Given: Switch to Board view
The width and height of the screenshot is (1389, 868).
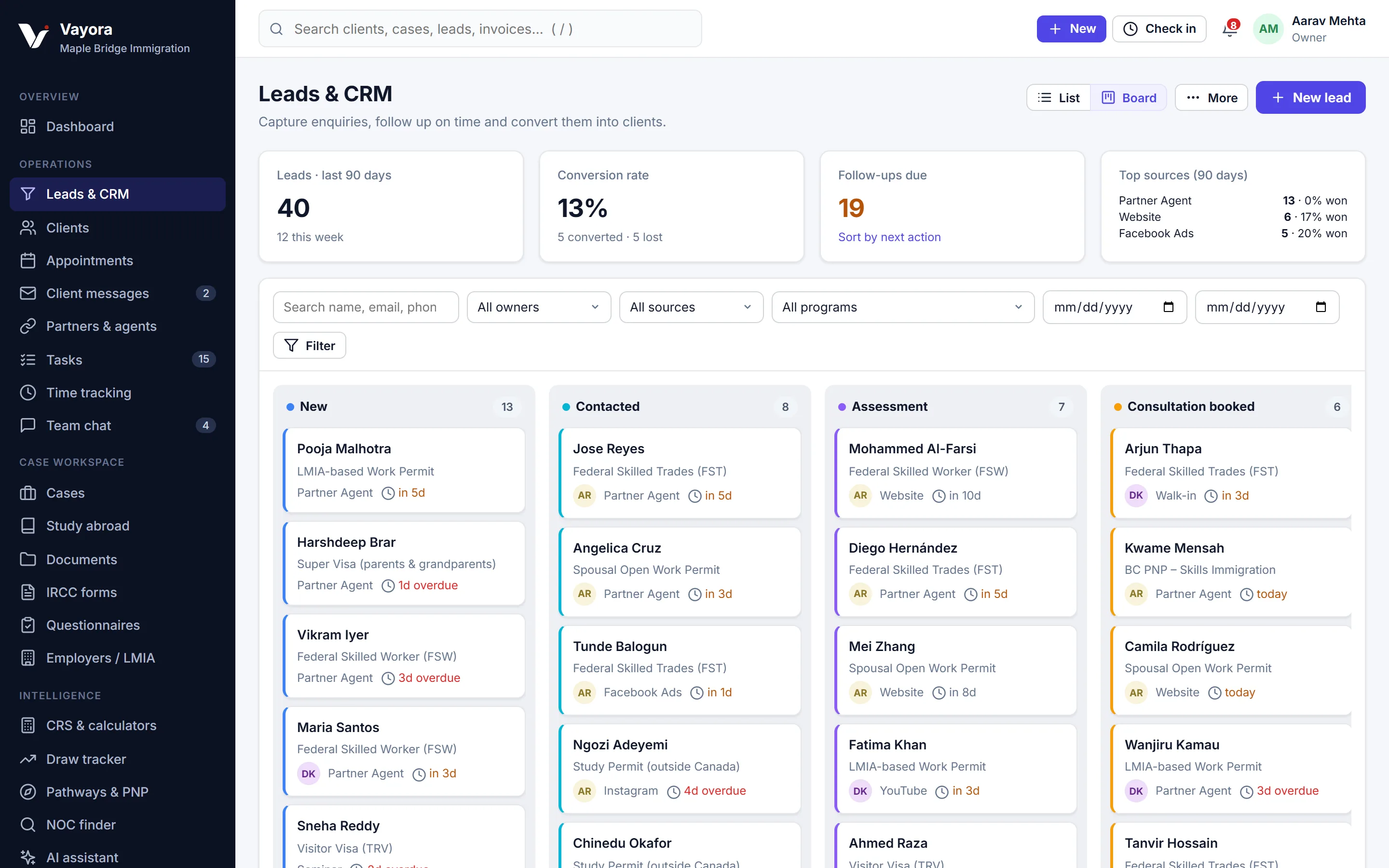Looking at the screenshot, I should 1129,97.
